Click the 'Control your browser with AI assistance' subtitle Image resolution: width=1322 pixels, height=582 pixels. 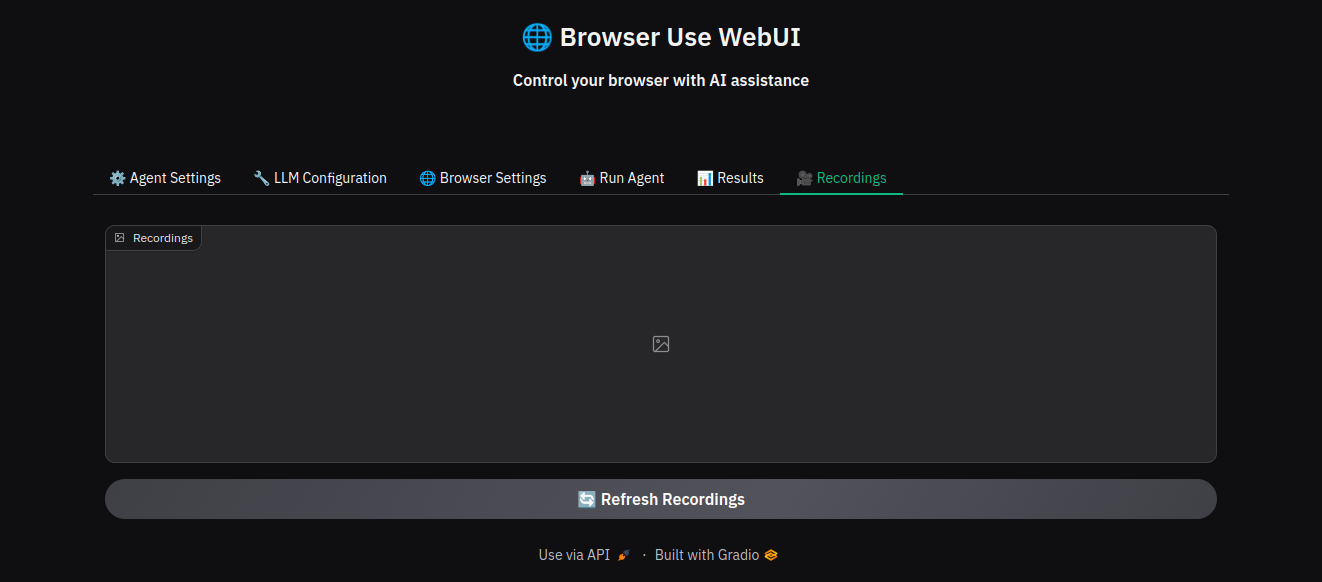tap(661, 80)
